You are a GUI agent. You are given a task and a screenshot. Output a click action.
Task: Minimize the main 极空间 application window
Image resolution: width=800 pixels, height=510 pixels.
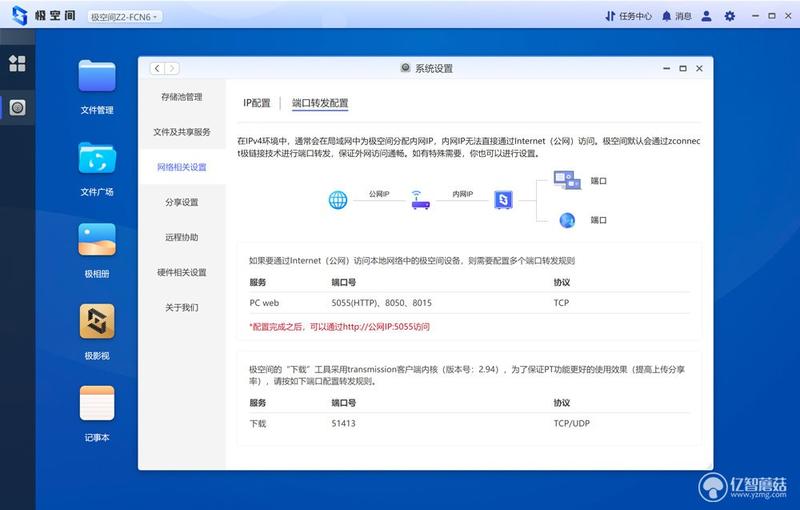click(756, 16)
